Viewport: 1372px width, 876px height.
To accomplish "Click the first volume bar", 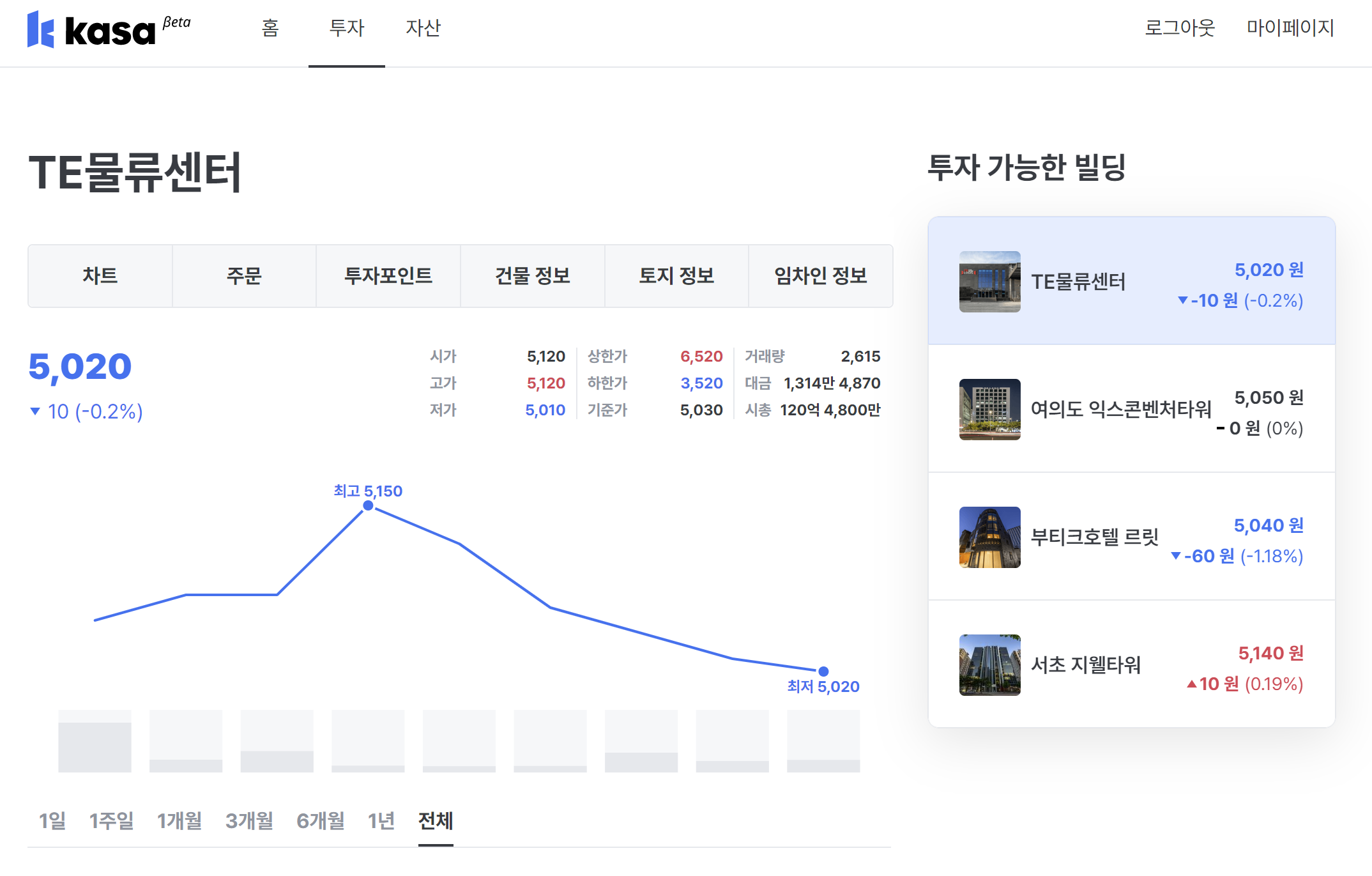I will coord(95,741).
